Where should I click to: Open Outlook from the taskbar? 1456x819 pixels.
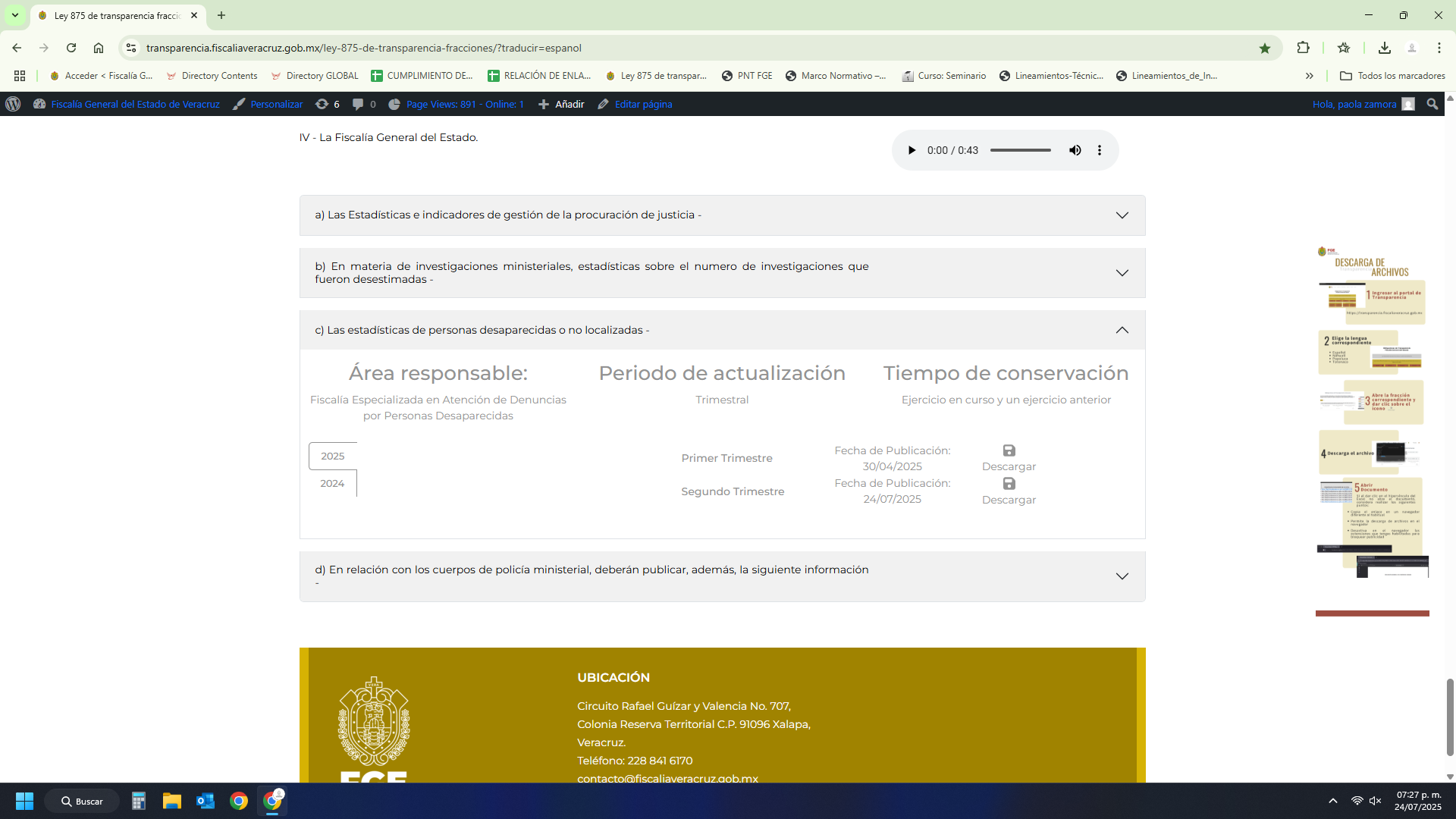click(x=205, y=801)
